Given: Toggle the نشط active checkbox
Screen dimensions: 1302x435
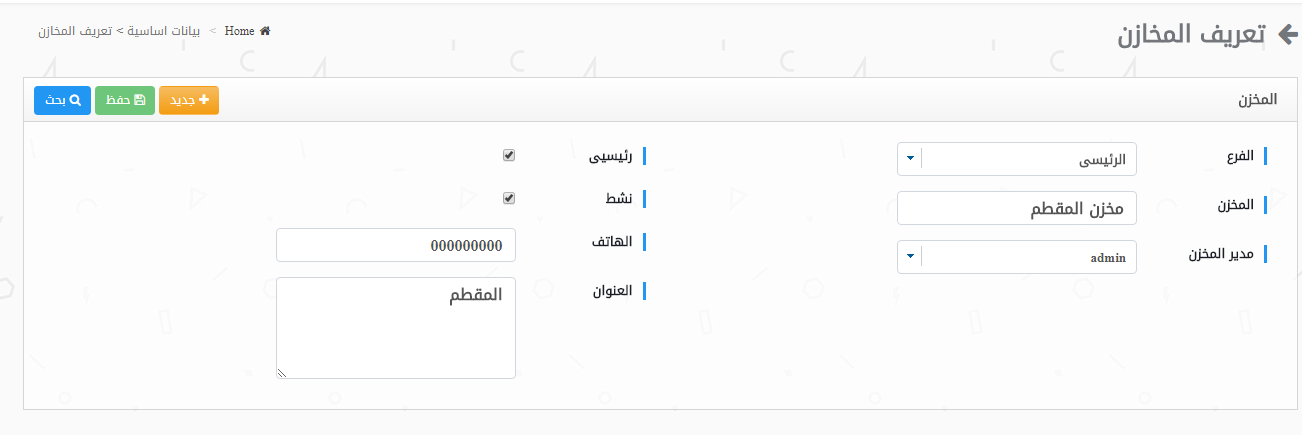Looking at the screenshot, I should point(509,198).
